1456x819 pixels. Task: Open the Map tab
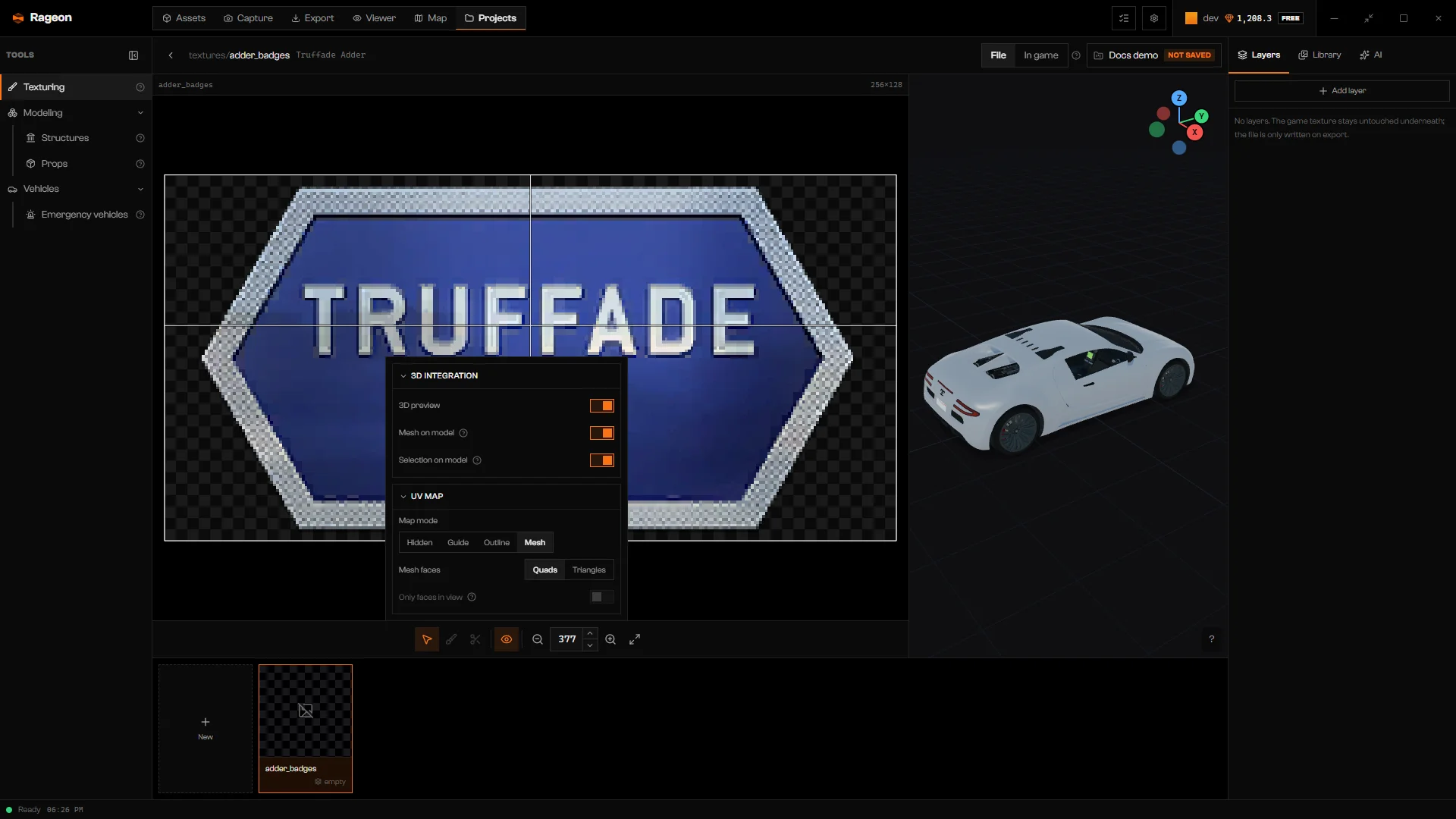tap(431, 18)
